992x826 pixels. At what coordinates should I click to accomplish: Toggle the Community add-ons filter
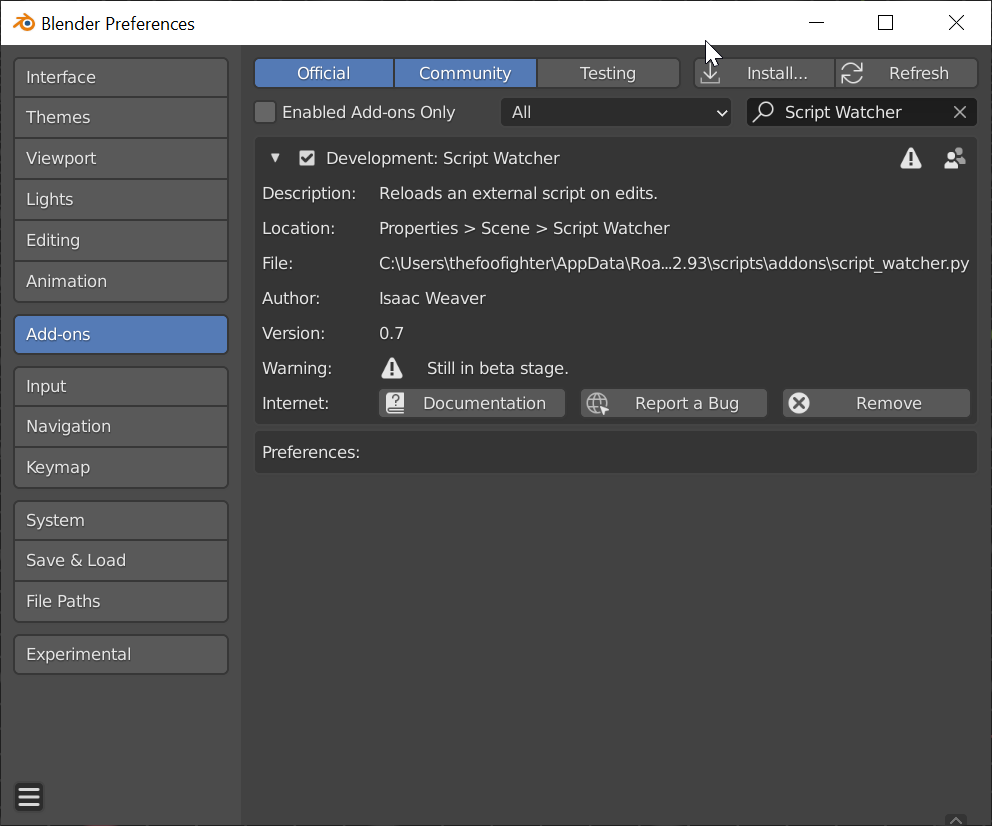[x=465, y=73]
